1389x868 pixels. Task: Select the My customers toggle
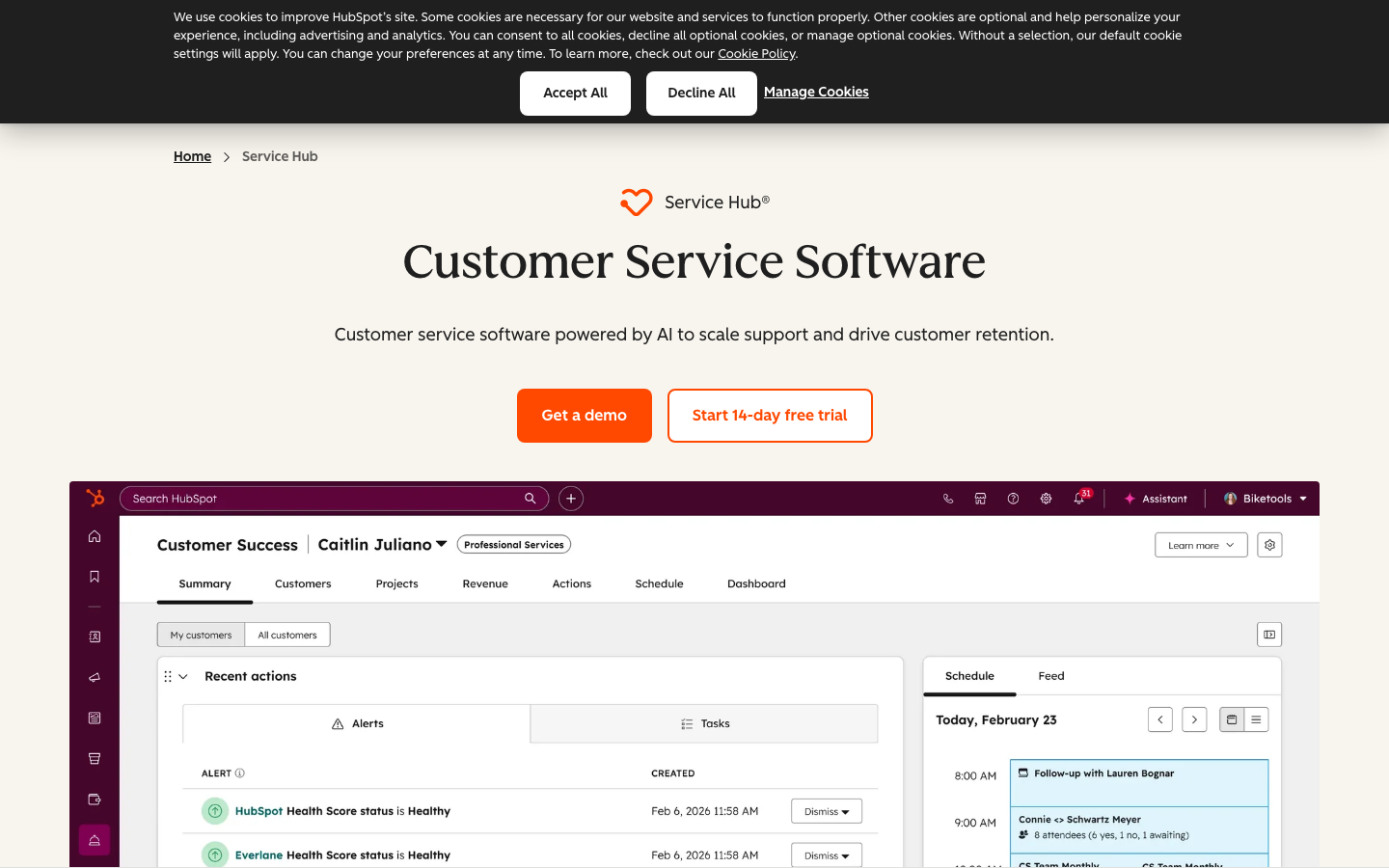tap(201, 635)
